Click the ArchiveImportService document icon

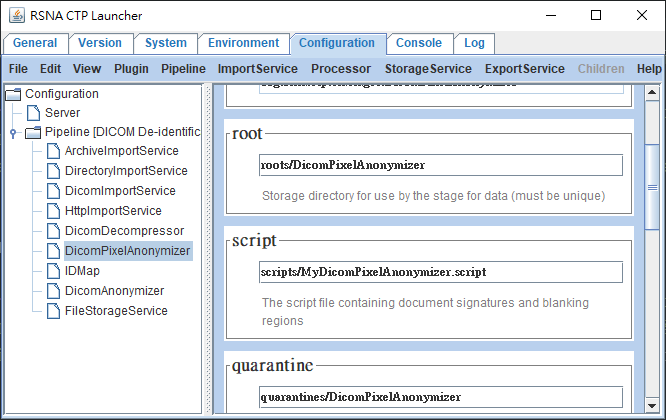53,151
